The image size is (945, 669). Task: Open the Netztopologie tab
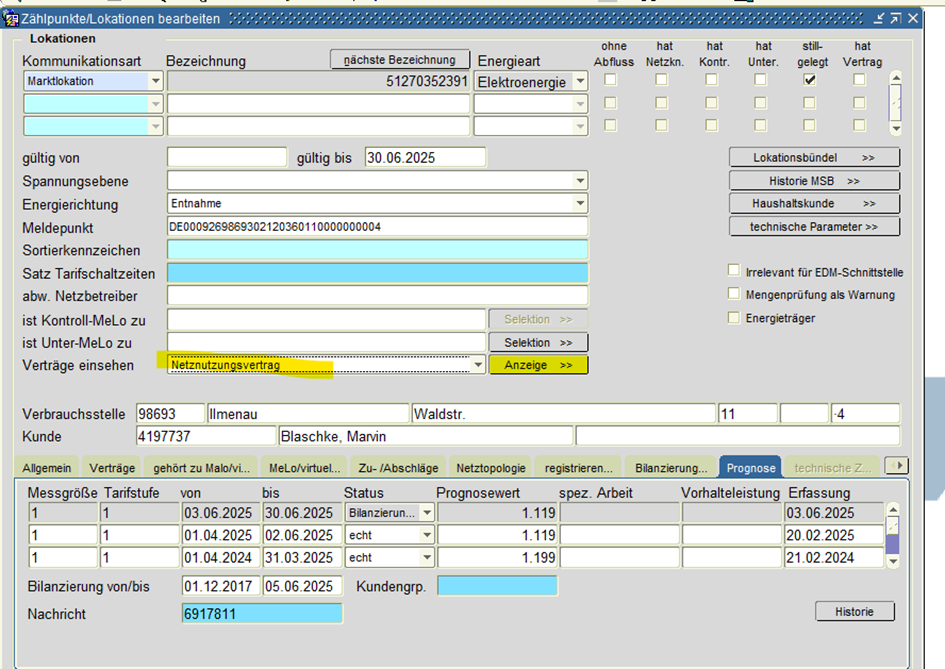[x=489, y=467]
